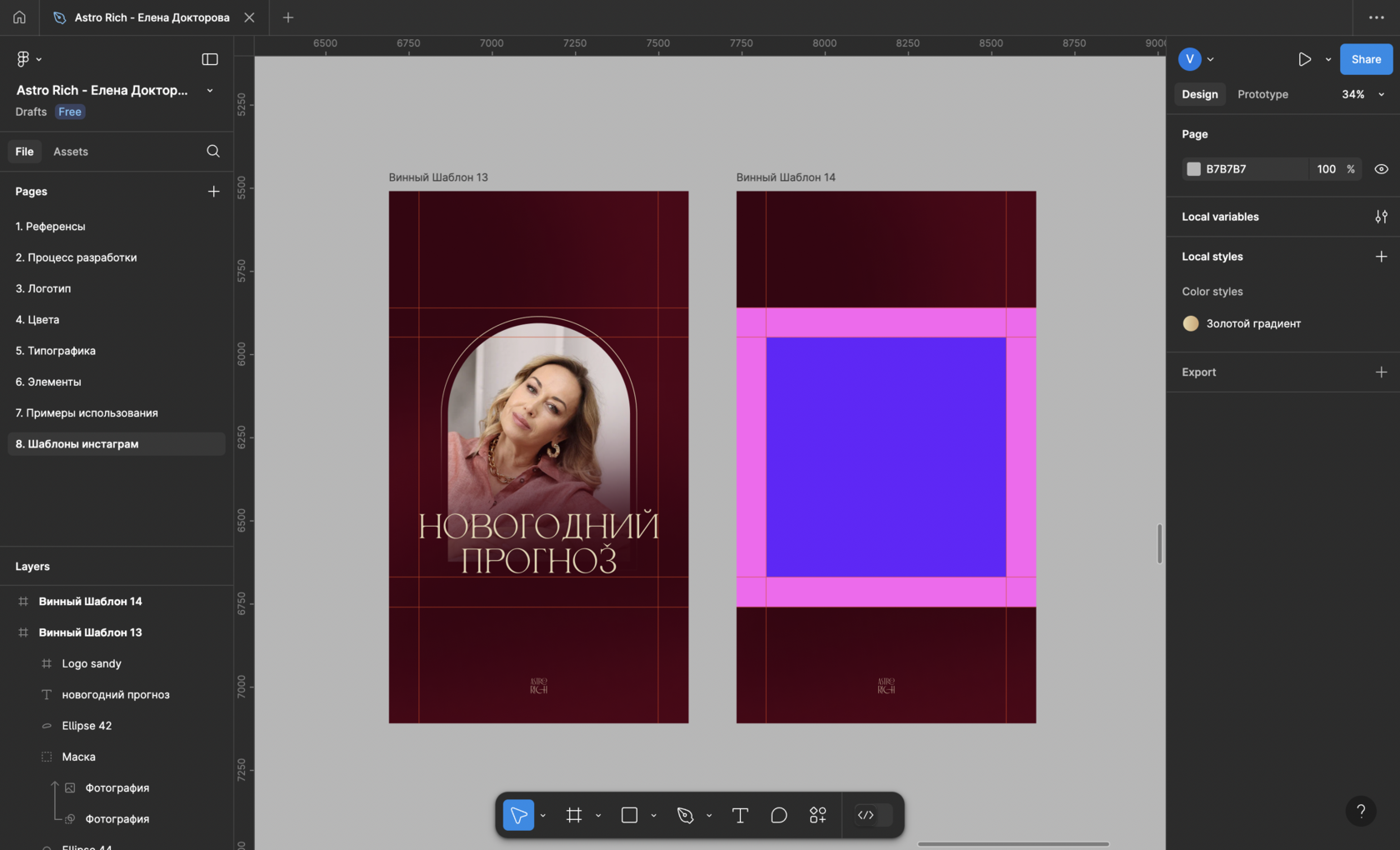Click the page background color swatch
The width and height of the screenshot is (1400, 850).
coord(1193,169)
